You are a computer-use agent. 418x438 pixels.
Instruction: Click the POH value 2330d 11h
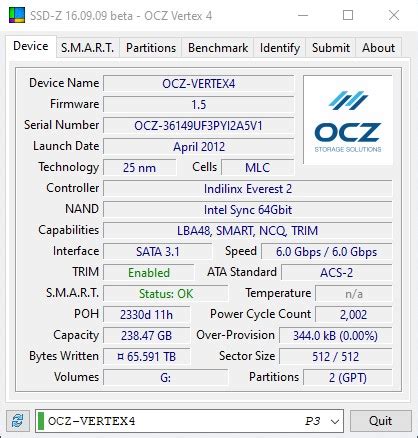coord(147,315)
